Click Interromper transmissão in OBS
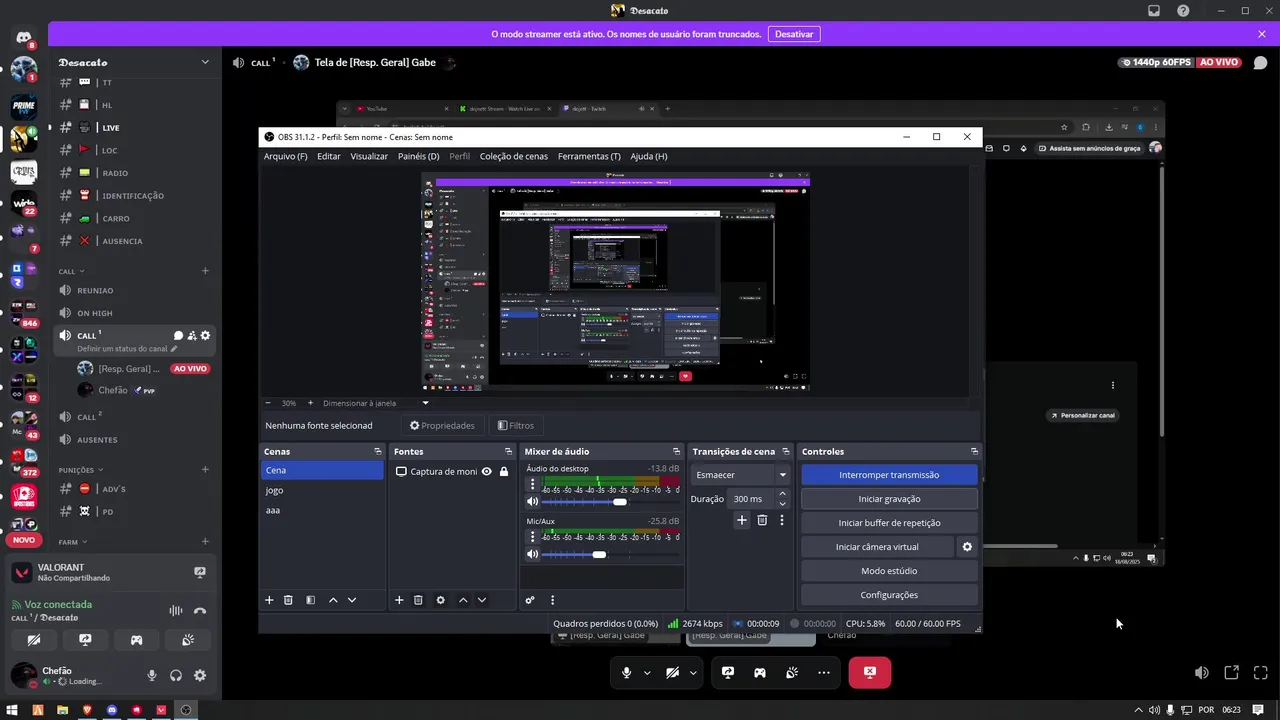 [889, 475]
